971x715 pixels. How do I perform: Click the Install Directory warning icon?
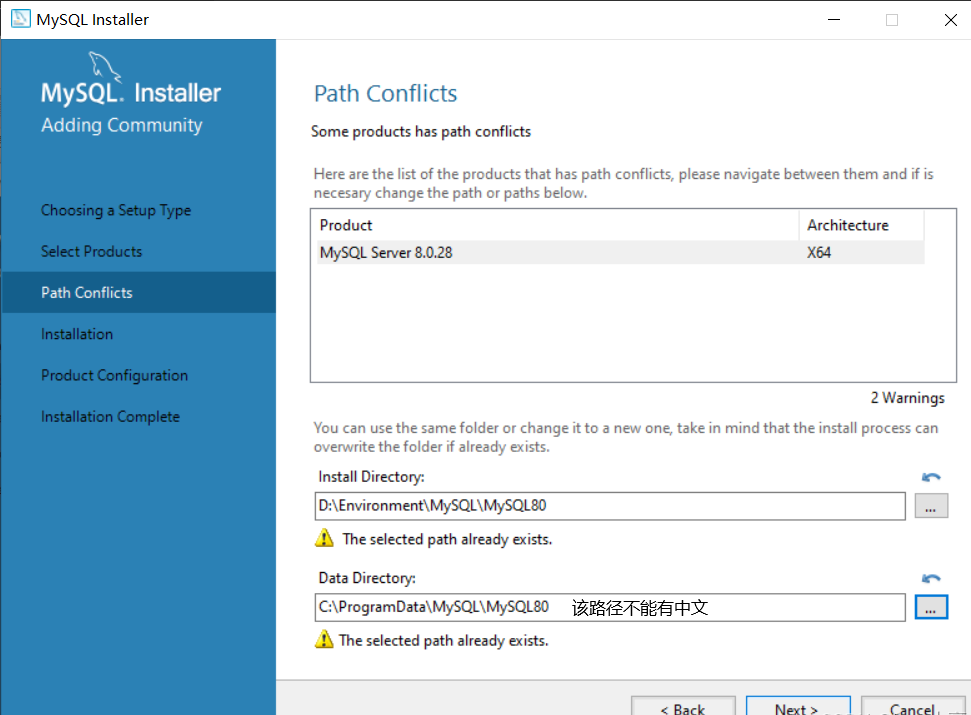click(x=324, y=539)
